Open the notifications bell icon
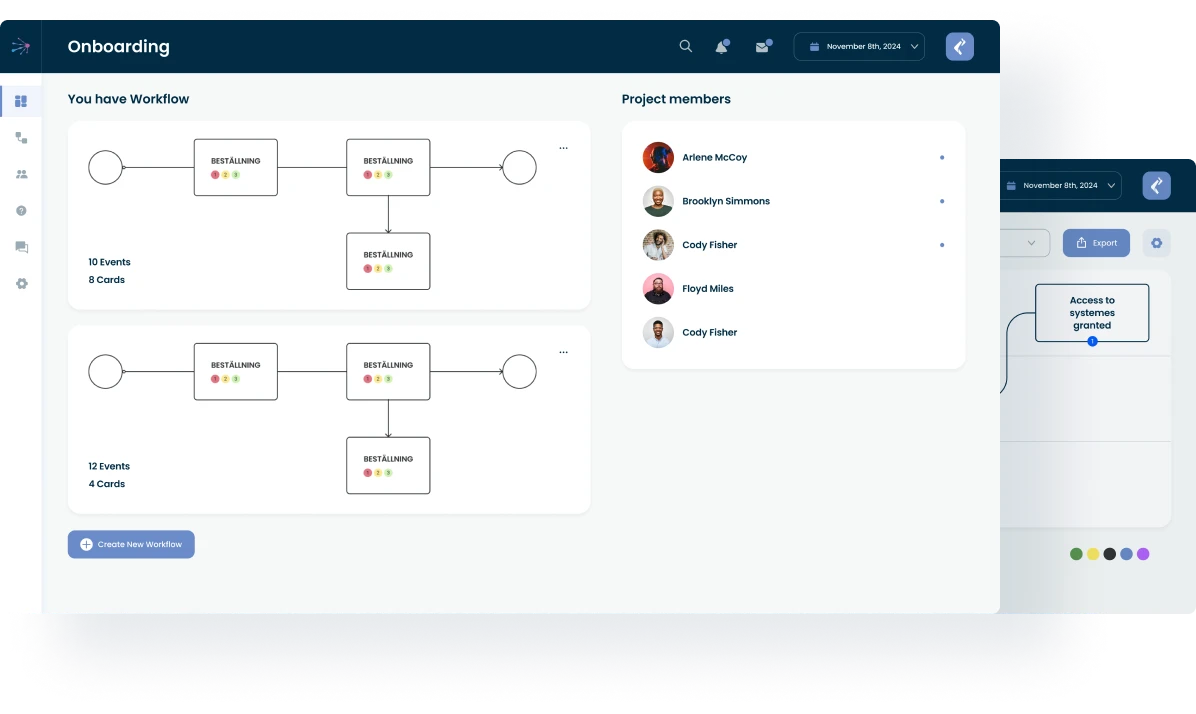Viewport: 1196px width, 714px height. tap(721, 47)
